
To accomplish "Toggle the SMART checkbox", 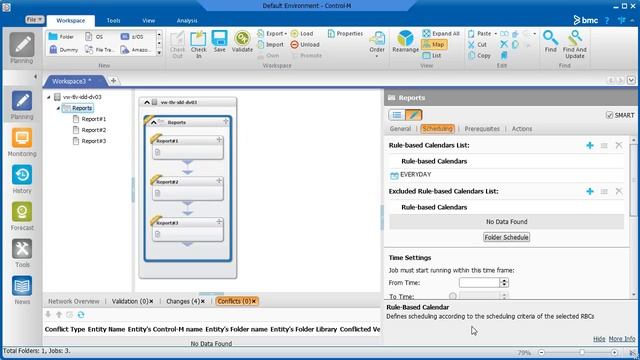I will [609, 116].
